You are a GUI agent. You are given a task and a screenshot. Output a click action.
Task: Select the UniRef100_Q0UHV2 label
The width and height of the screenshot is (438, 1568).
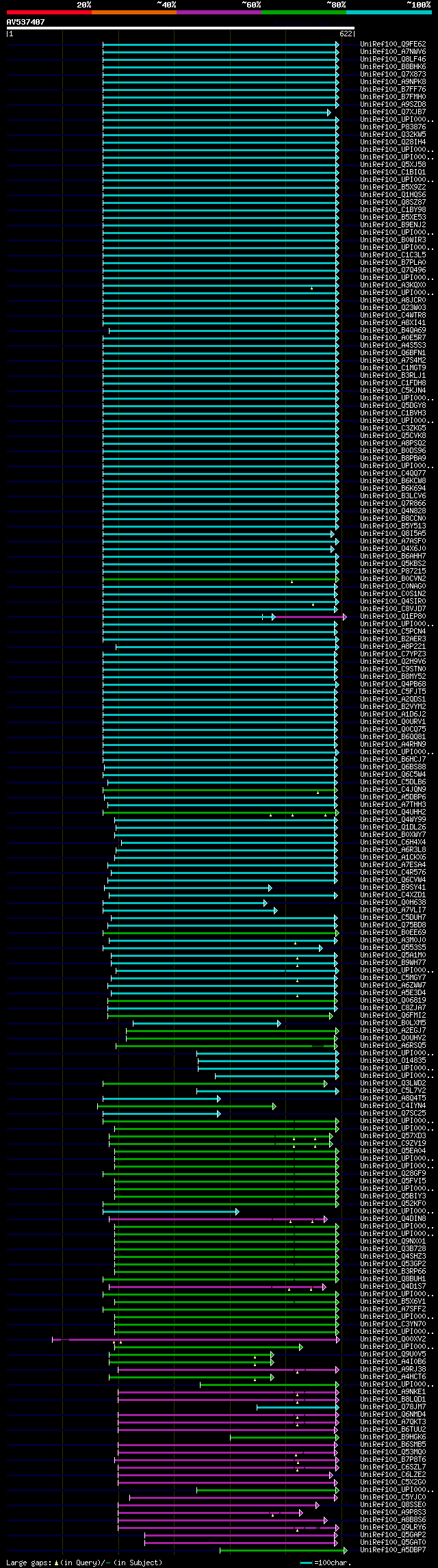[393, 1038]
